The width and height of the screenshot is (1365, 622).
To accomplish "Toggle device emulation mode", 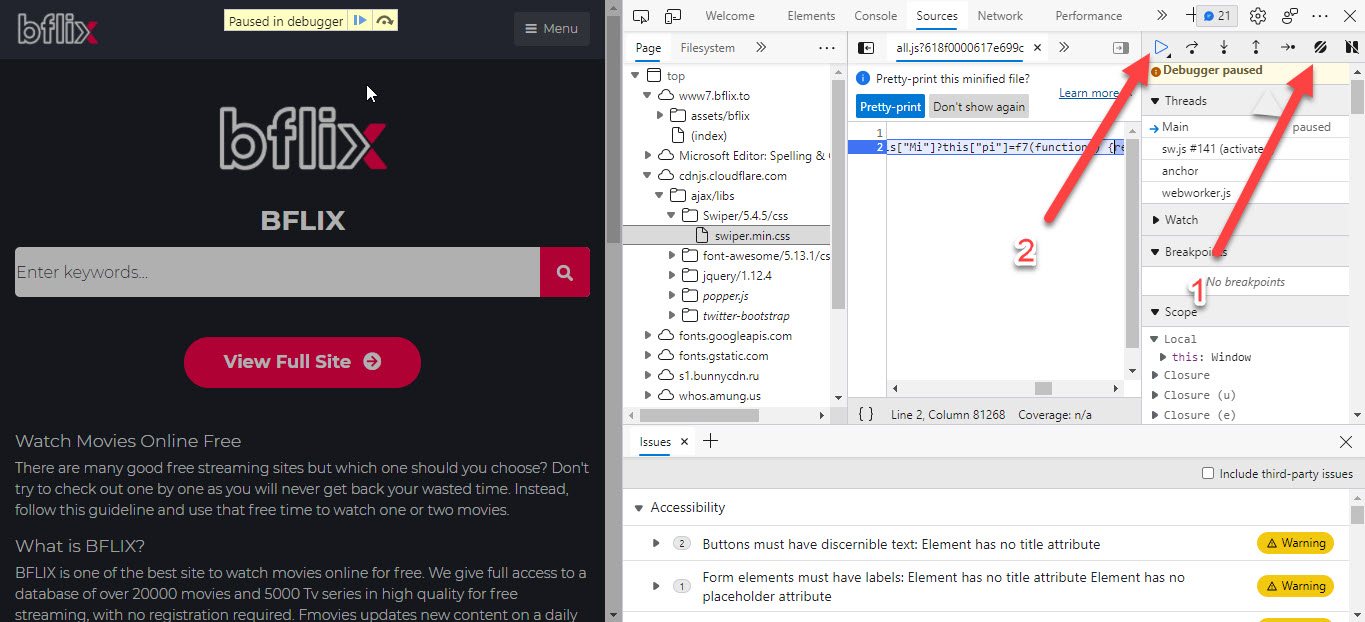I will click(673, 16).
